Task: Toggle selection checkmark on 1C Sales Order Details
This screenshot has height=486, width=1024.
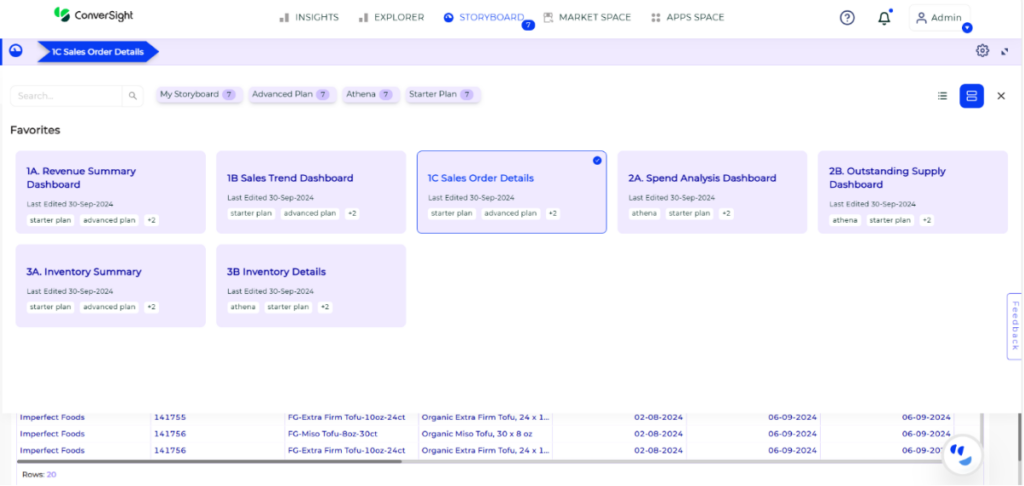Action: [x=597, y=160]
